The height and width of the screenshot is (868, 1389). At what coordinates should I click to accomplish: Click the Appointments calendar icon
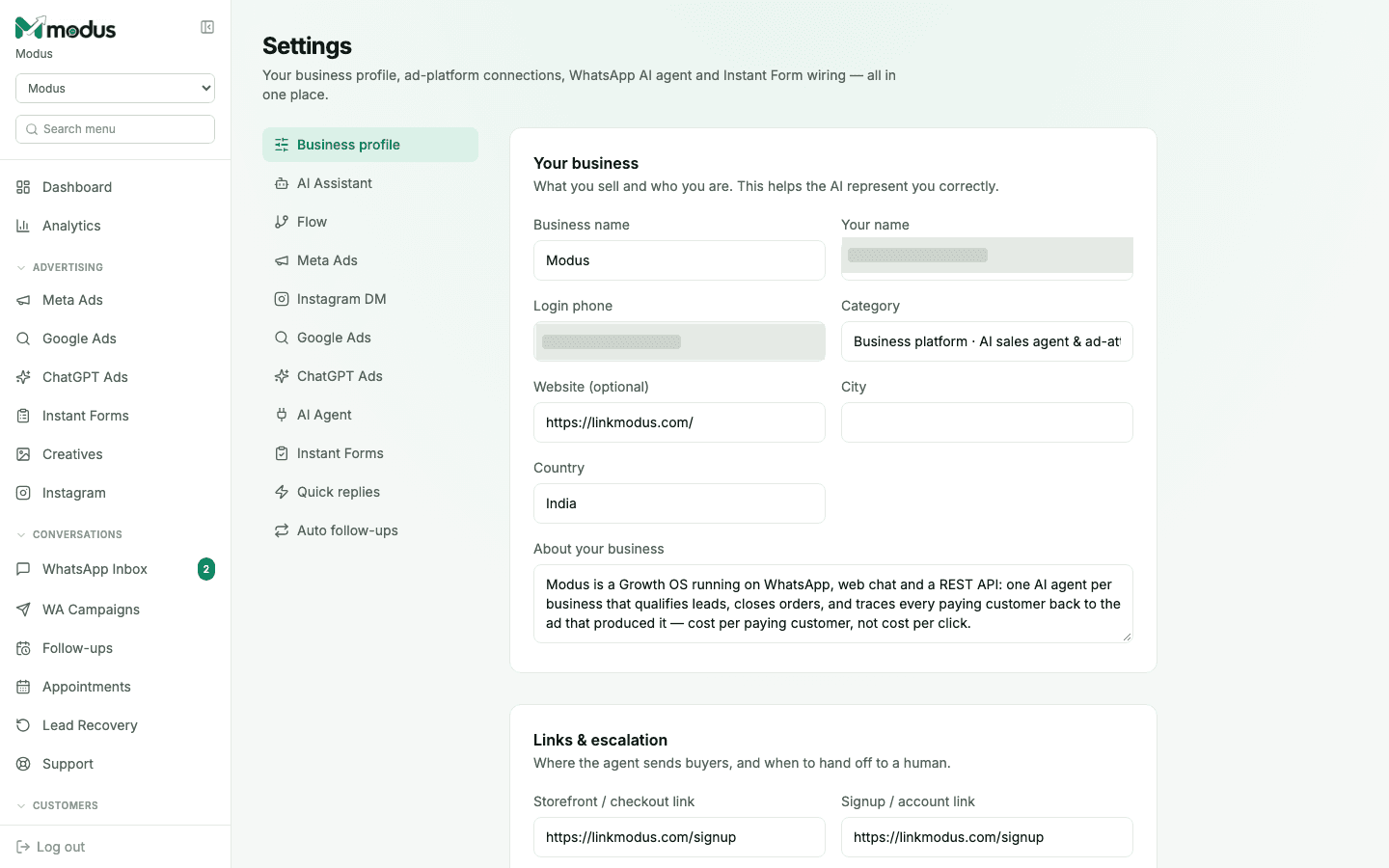click(23, 687)
